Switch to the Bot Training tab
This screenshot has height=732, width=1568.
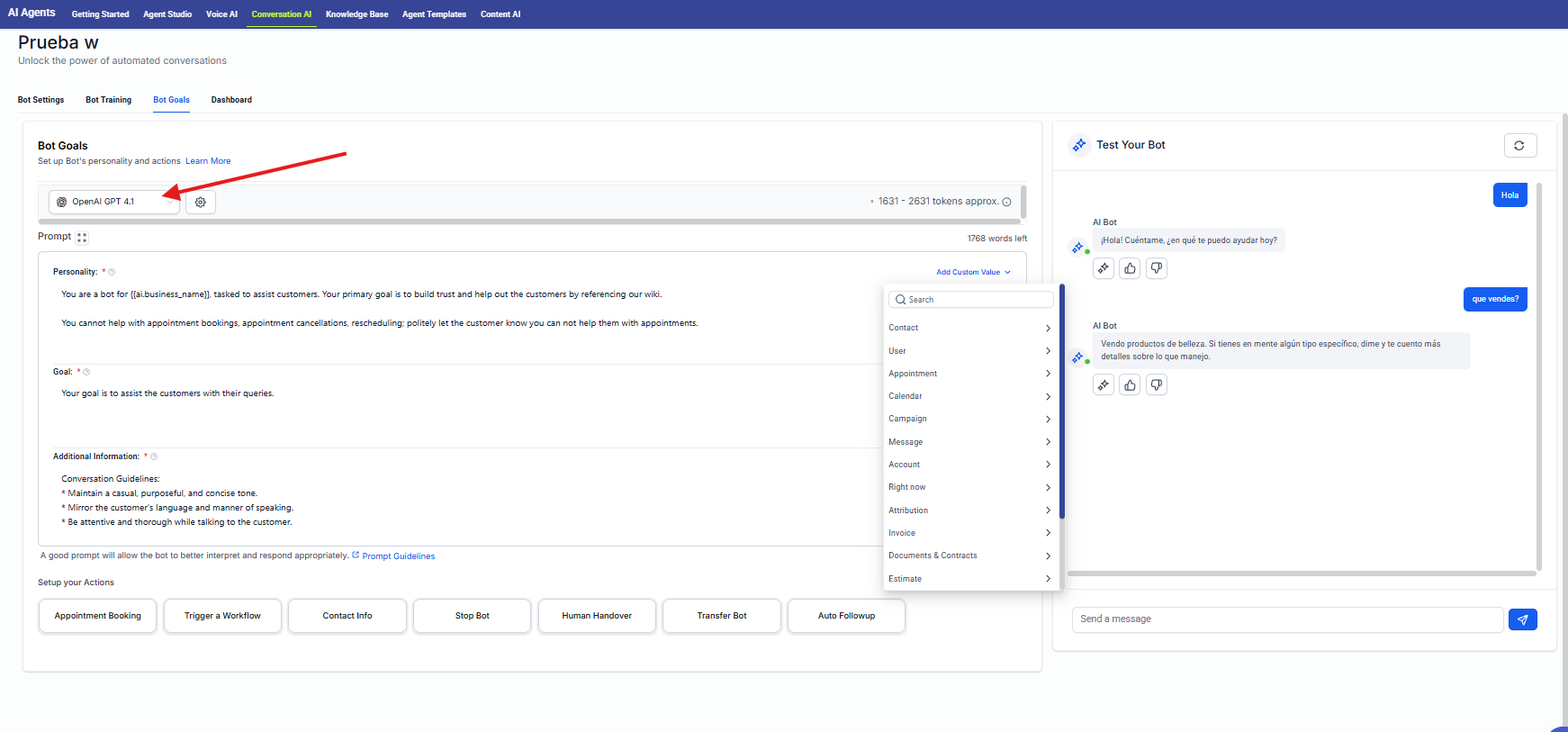pos(108,100)
